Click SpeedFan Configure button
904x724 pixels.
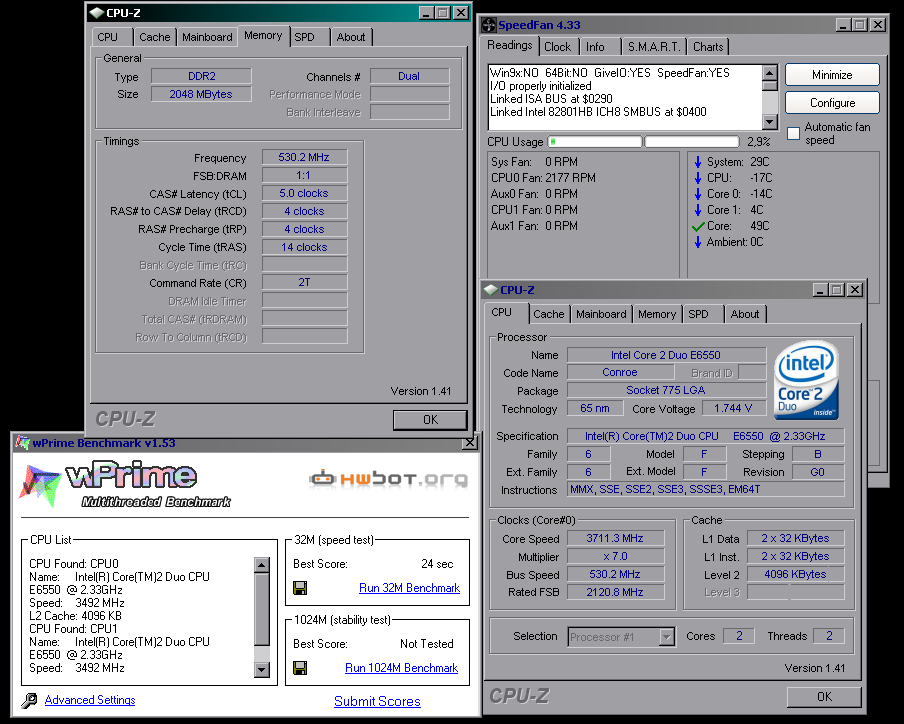pos(832,103)
